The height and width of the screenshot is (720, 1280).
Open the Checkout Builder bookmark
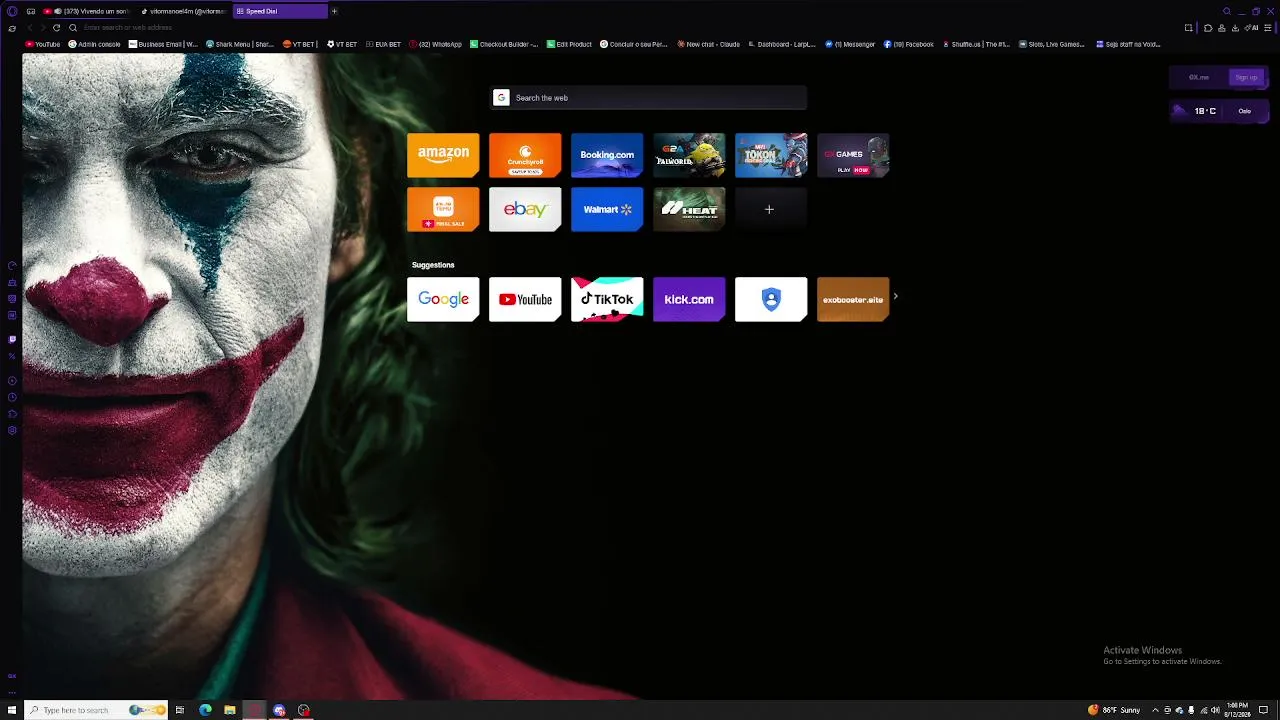pos(504,44)
